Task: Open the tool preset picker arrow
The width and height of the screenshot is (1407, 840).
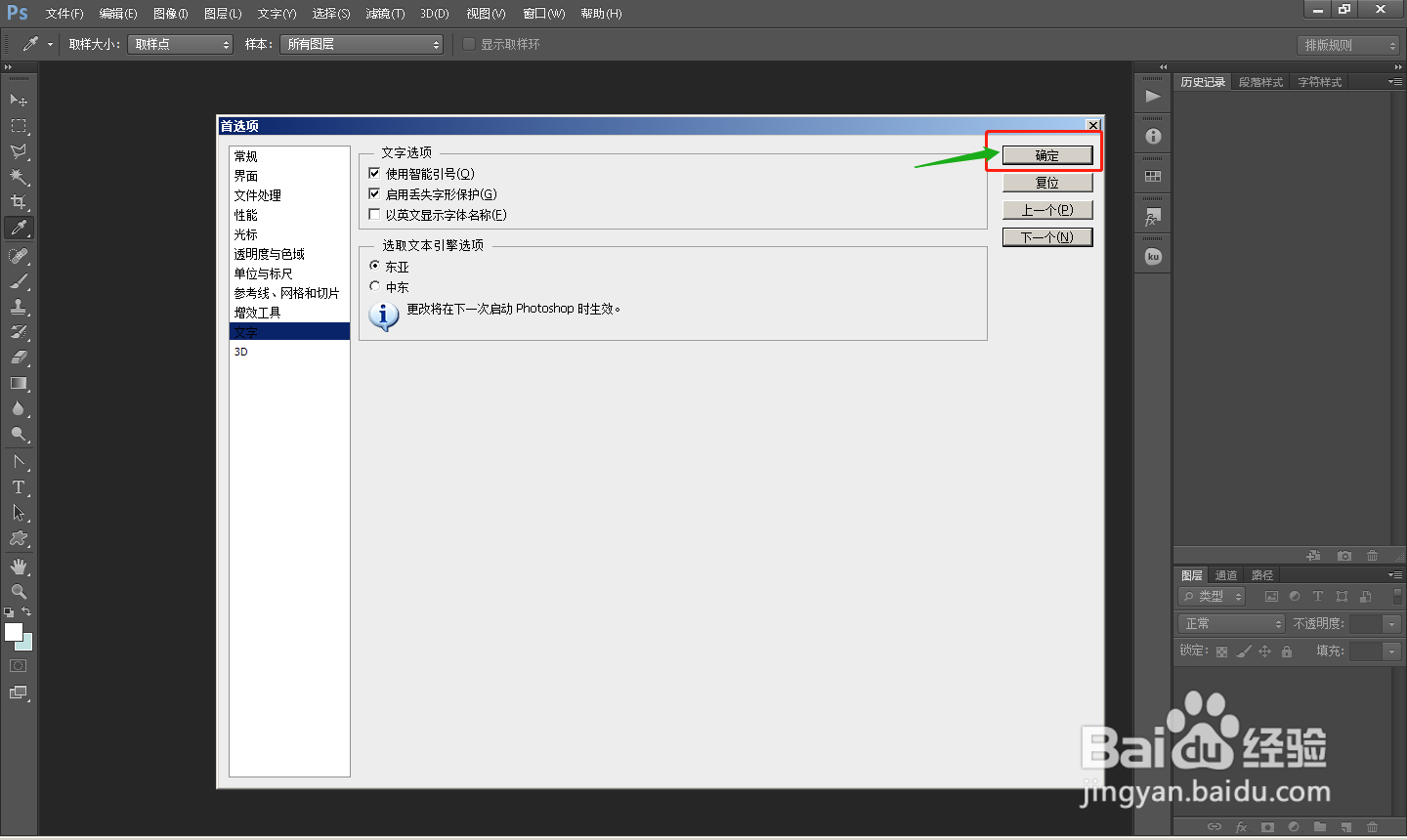Action: [50, 45]
